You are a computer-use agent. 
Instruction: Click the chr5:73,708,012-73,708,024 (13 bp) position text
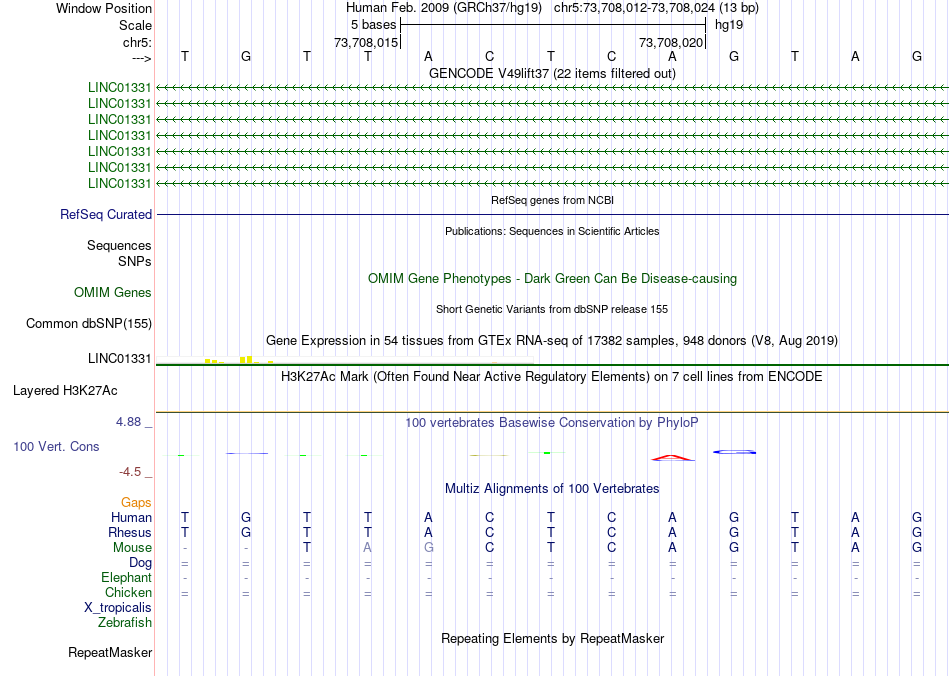[x=656, y=8]
